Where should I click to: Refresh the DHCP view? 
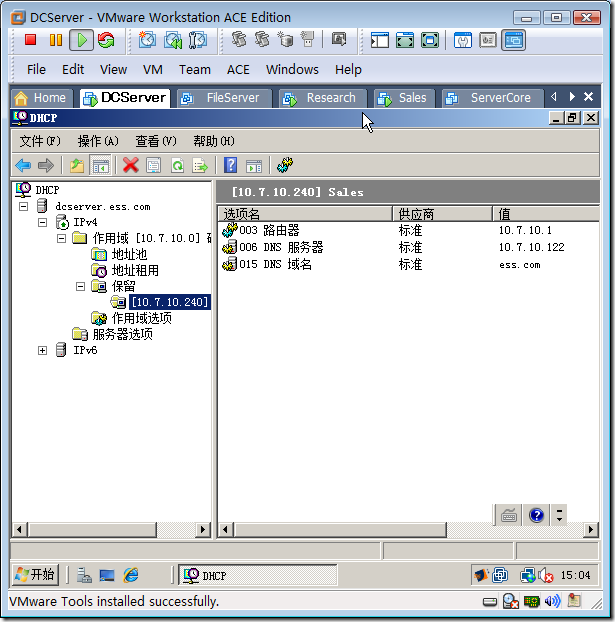(177, 165)
